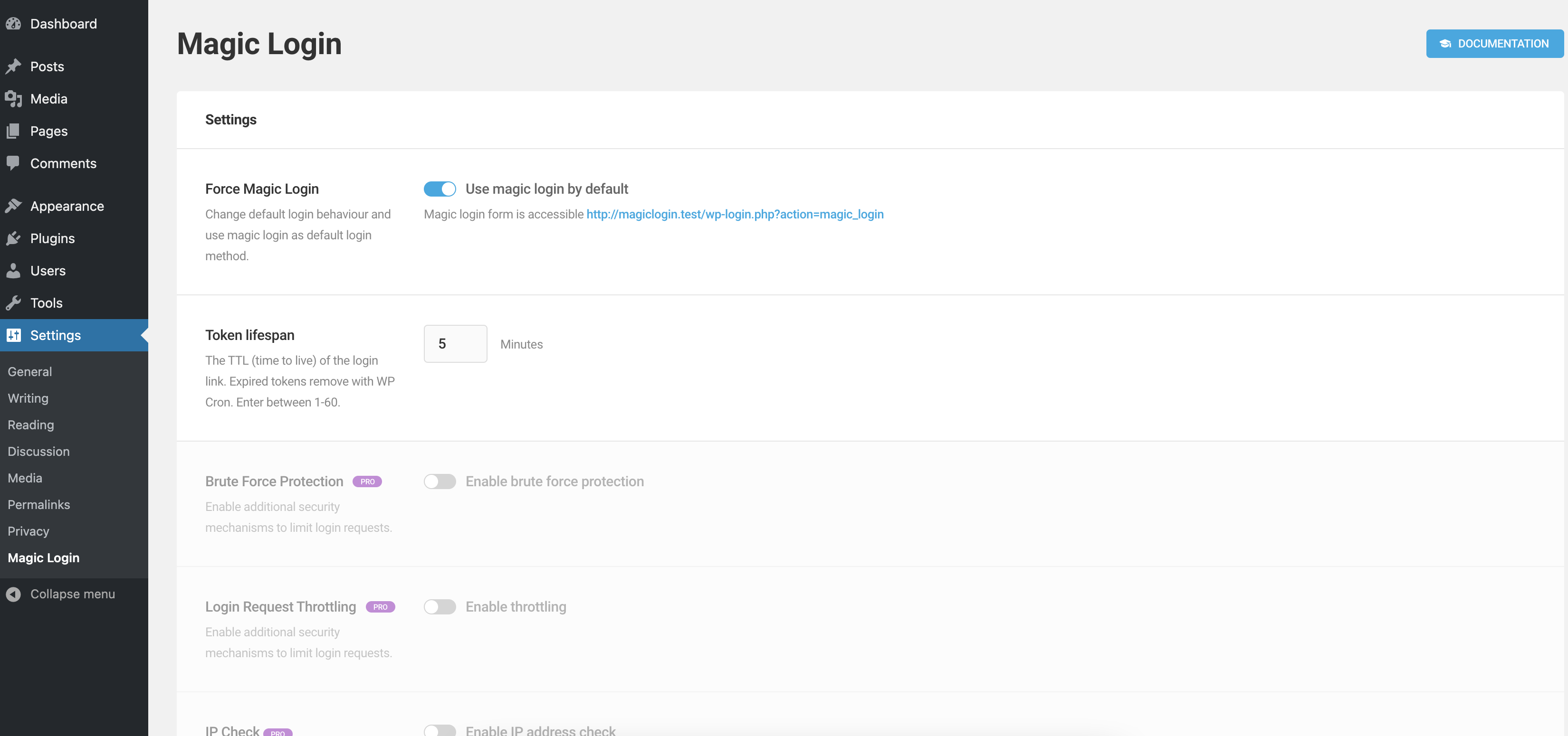The height and width of the screenshot is (736, 1568).
Task: Enable brute force protection
Action: [x=440, y=481]
